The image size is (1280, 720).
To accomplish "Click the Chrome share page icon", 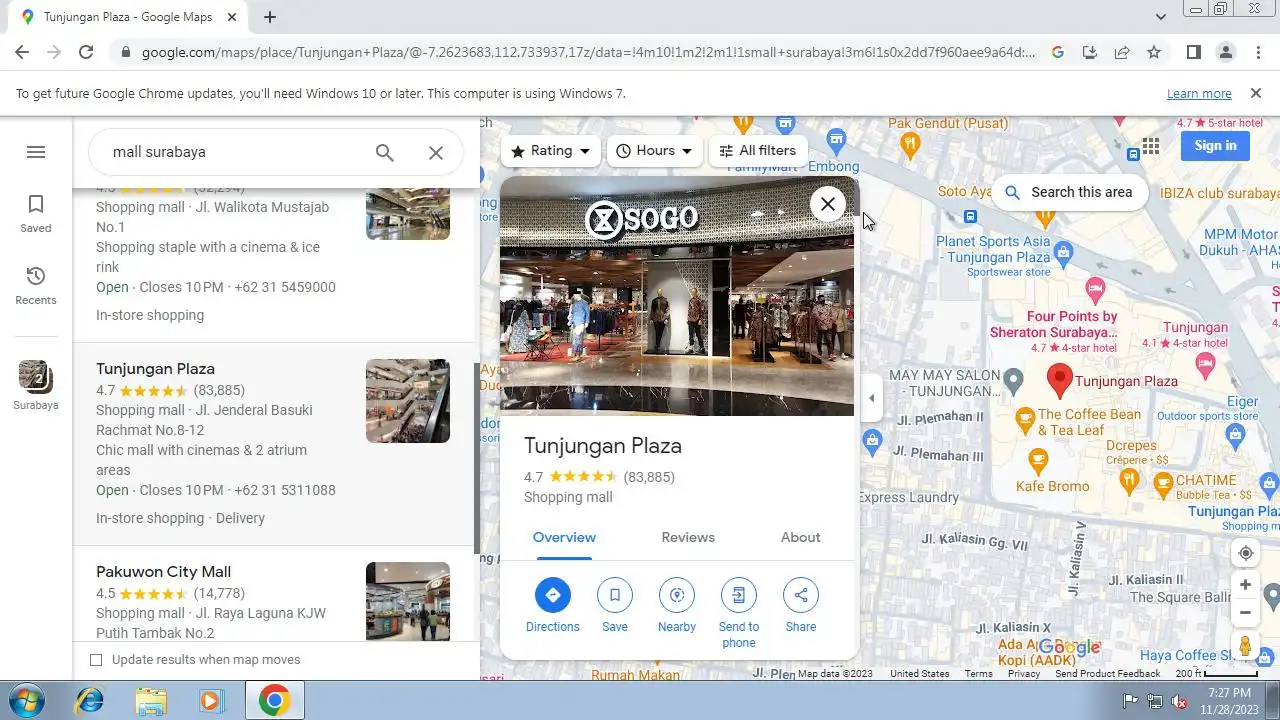I will [1122, 52].
